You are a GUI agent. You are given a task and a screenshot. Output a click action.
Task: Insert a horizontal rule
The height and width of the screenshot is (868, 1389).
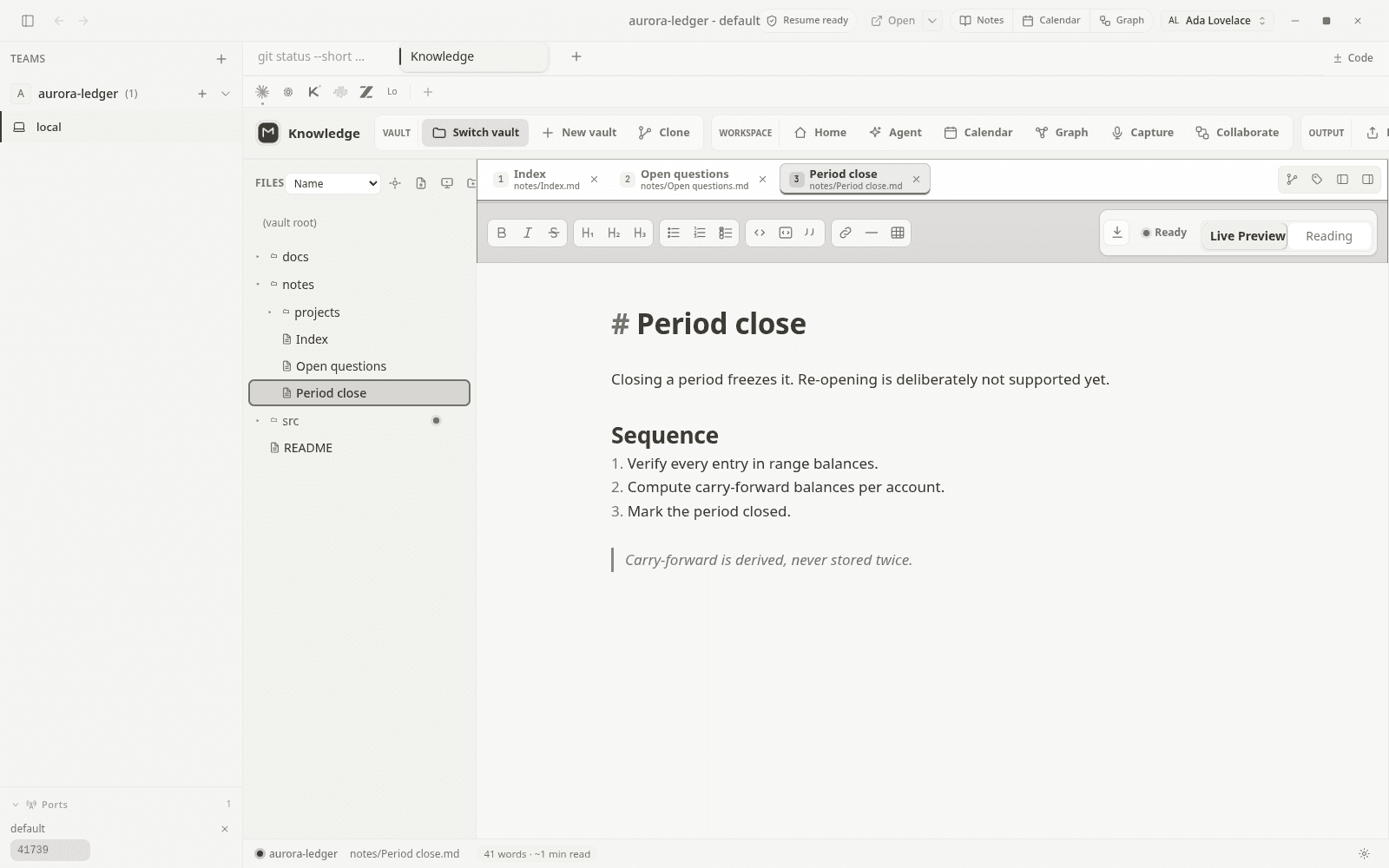[x=872, y=233]
